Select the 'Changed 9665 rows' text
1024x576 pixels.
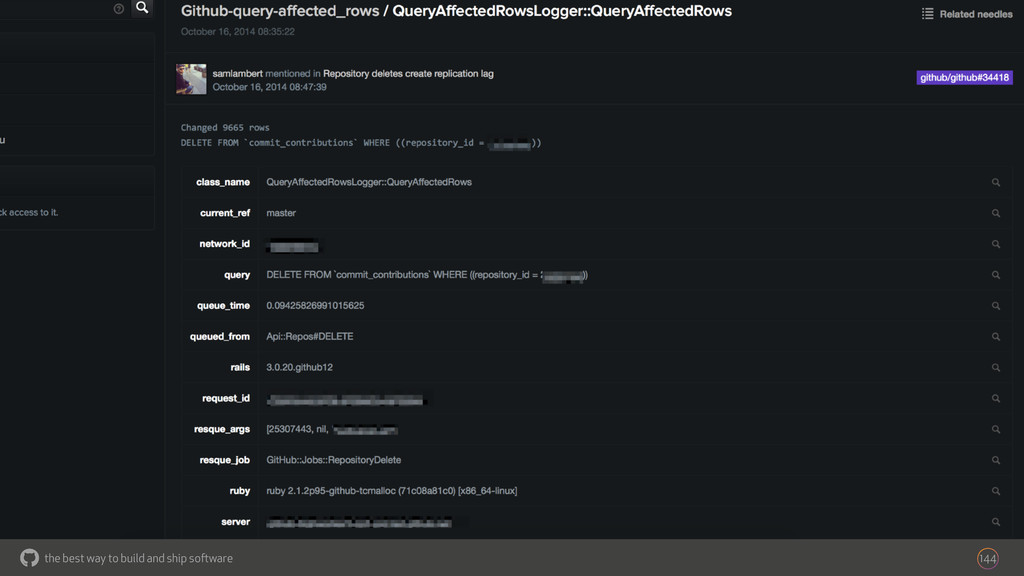[225, 127]
